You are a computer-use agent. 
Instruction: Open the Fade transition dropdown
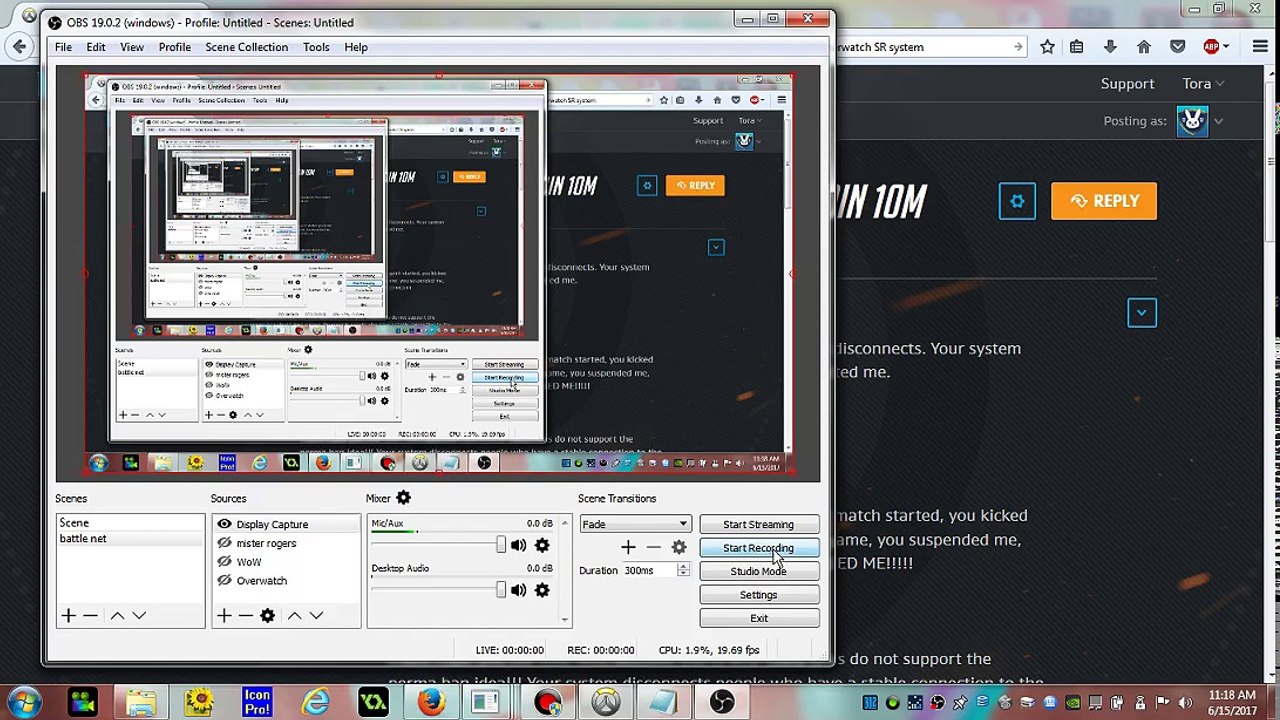pos(635,524)
